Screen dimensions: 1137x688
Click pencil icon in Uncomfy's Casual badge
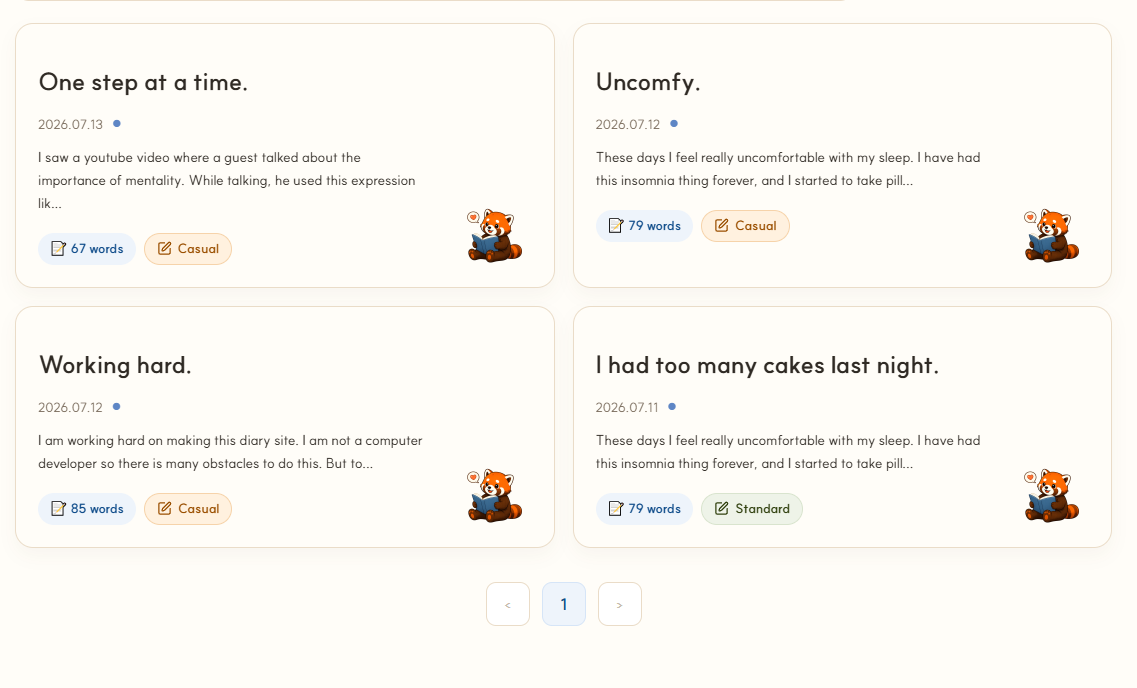coord(722,225)
